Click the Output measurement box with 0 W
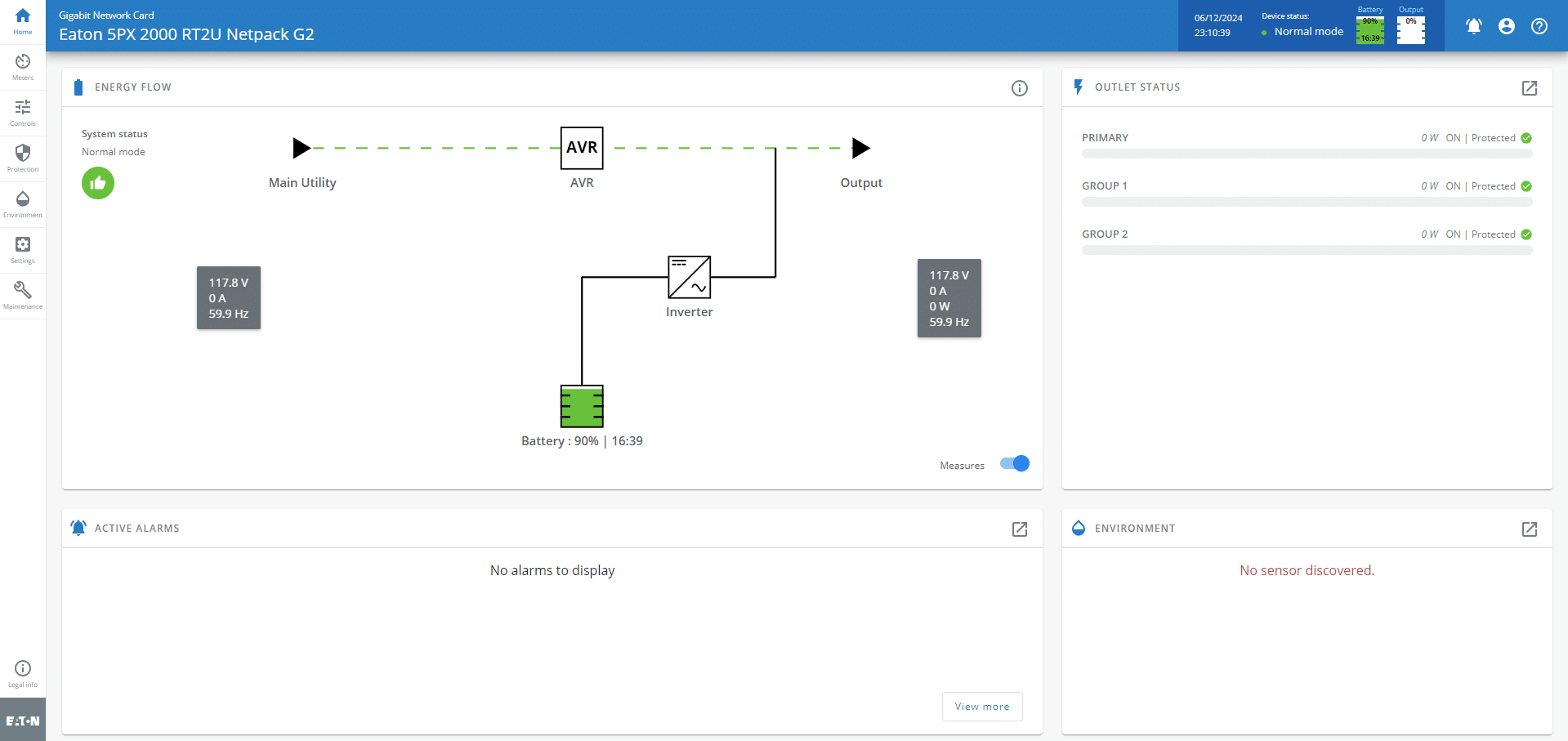The width and height of the screenshot is (1568, 741). (949, 298)
